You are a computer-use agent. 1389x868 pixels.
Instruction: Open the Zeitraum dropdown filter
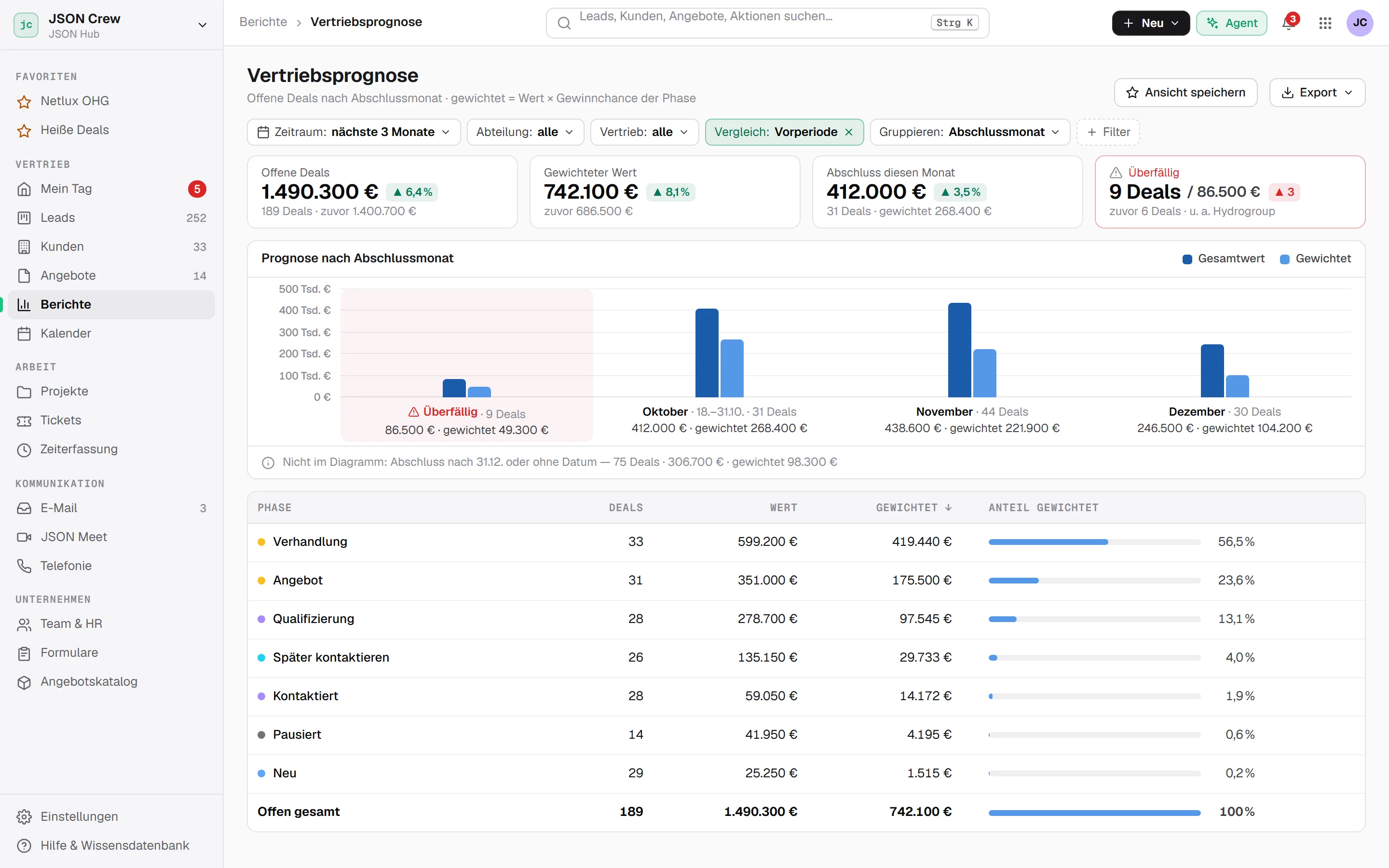pos(354,132)
